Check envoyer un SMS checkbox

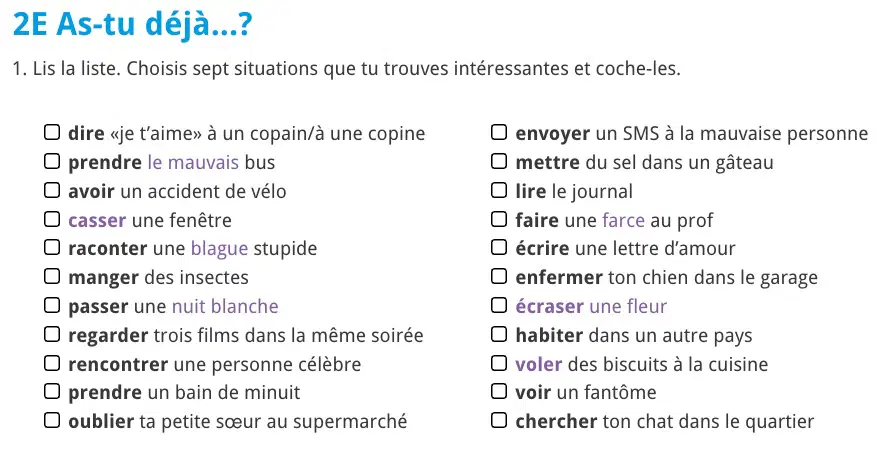click(499, 133)
